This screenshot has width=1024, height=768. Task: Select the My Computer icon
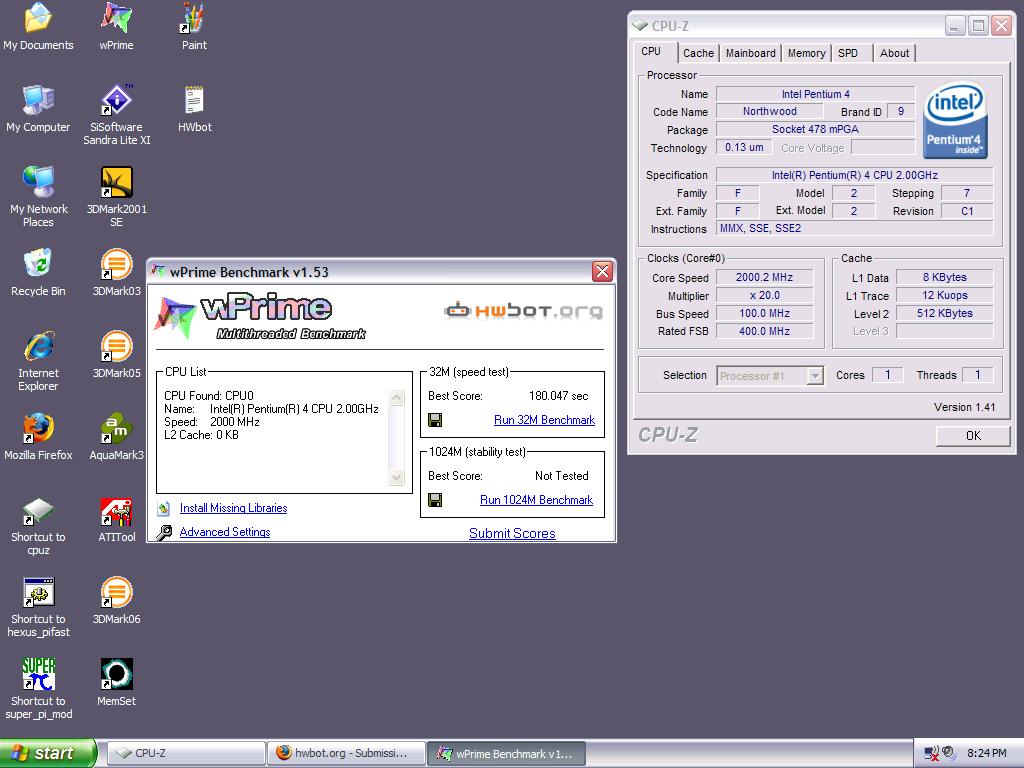pyautogui.click(x=38, y=108)
